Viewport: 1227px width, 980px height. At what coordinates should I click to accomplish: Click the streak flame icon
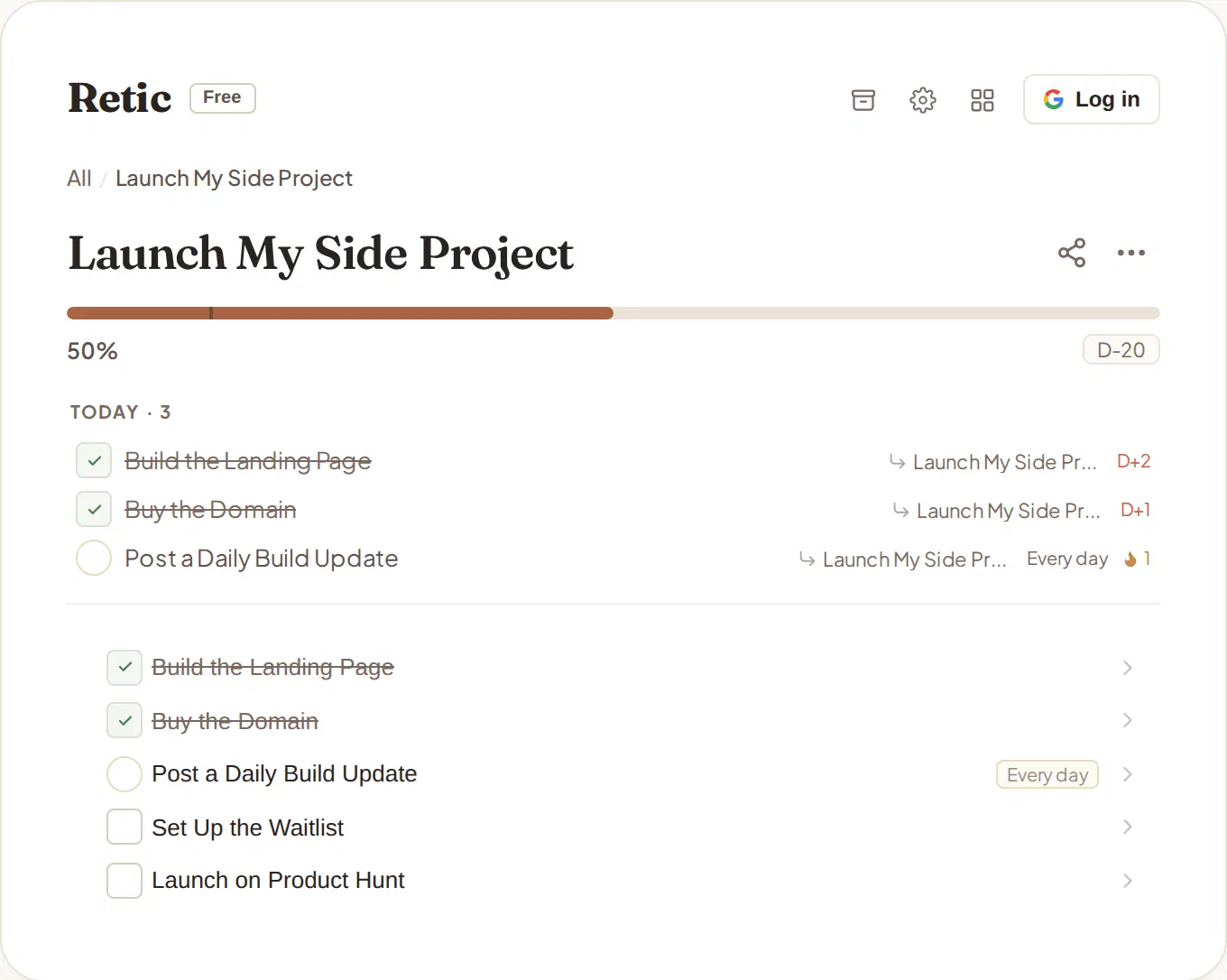1130,559
